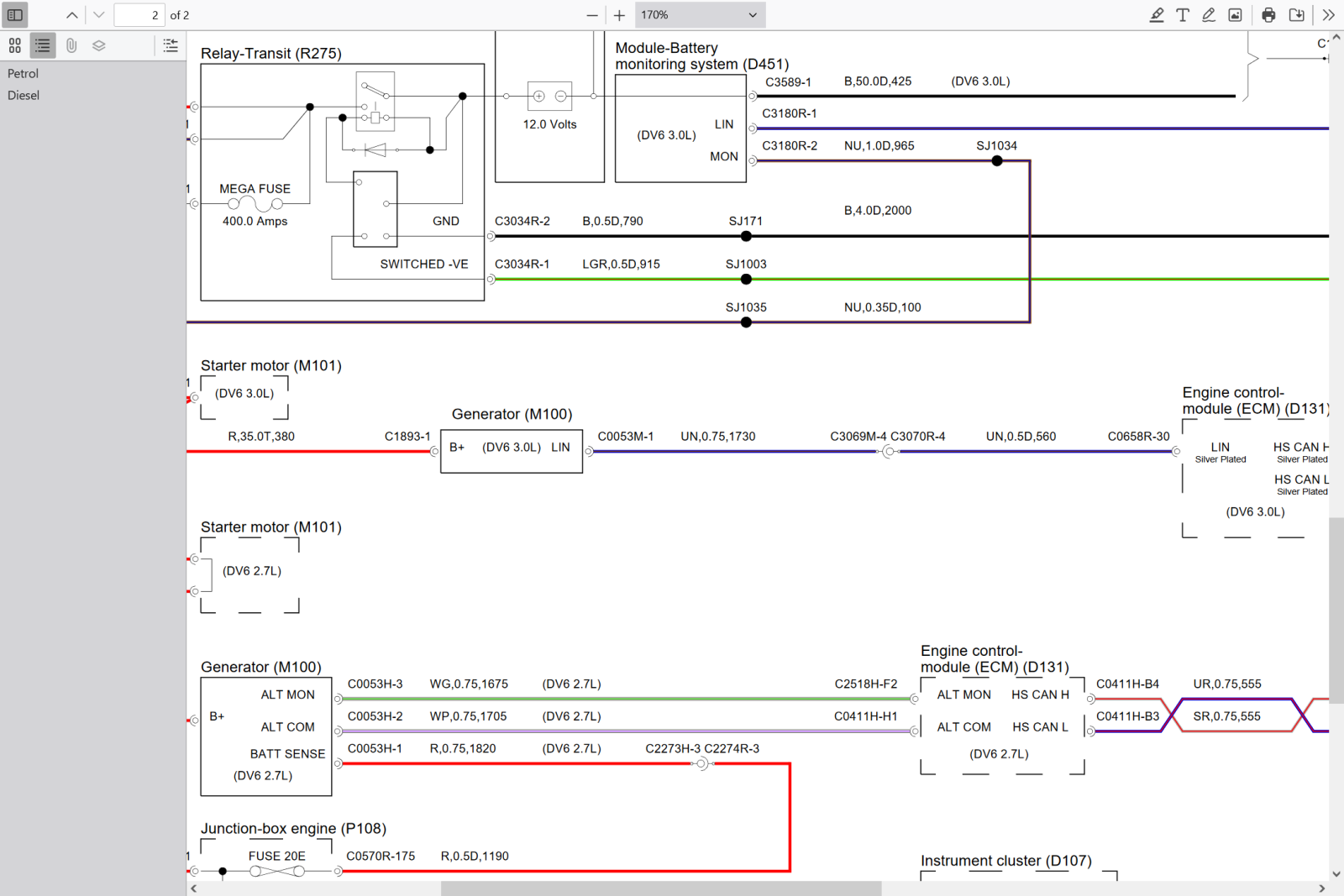The height and width of the screenshot is (896, 1344).
Task: Click connector label 'C2518H-F2'
Action: click(866, 684)
